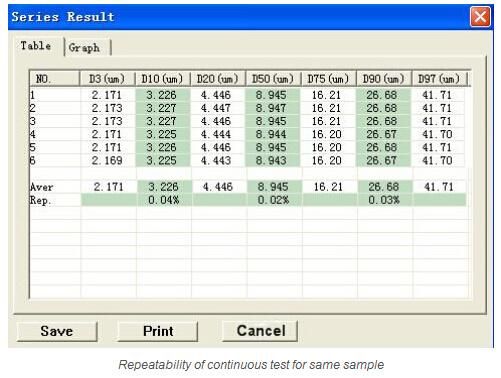
Task: Close the Series Result dialog
Action: pos(480,16)
